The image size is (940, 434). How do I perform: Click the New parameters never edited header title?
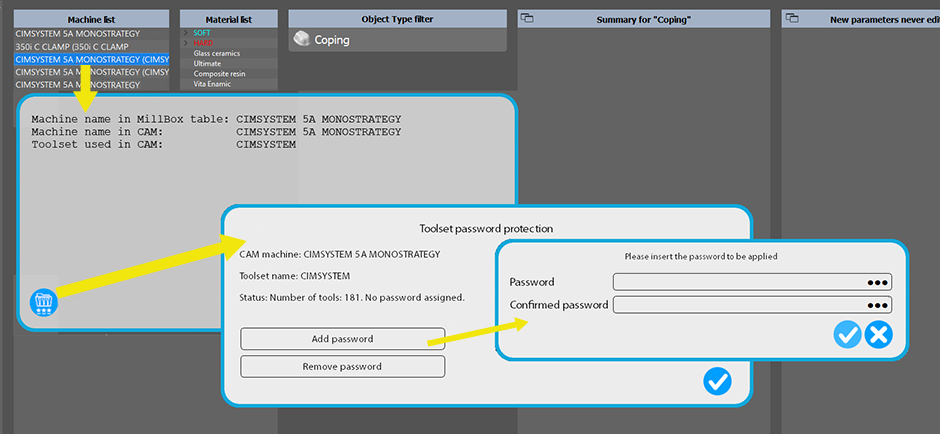884,20
